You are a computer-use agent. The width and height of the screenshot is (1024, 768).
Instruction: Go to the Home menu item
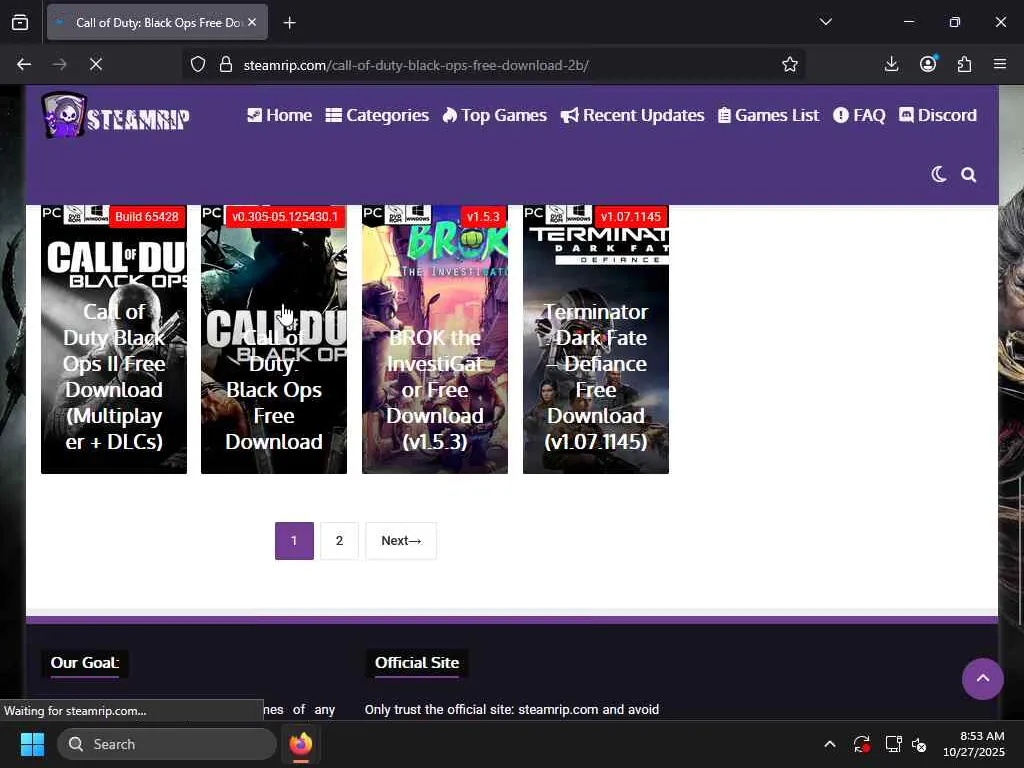280,116
